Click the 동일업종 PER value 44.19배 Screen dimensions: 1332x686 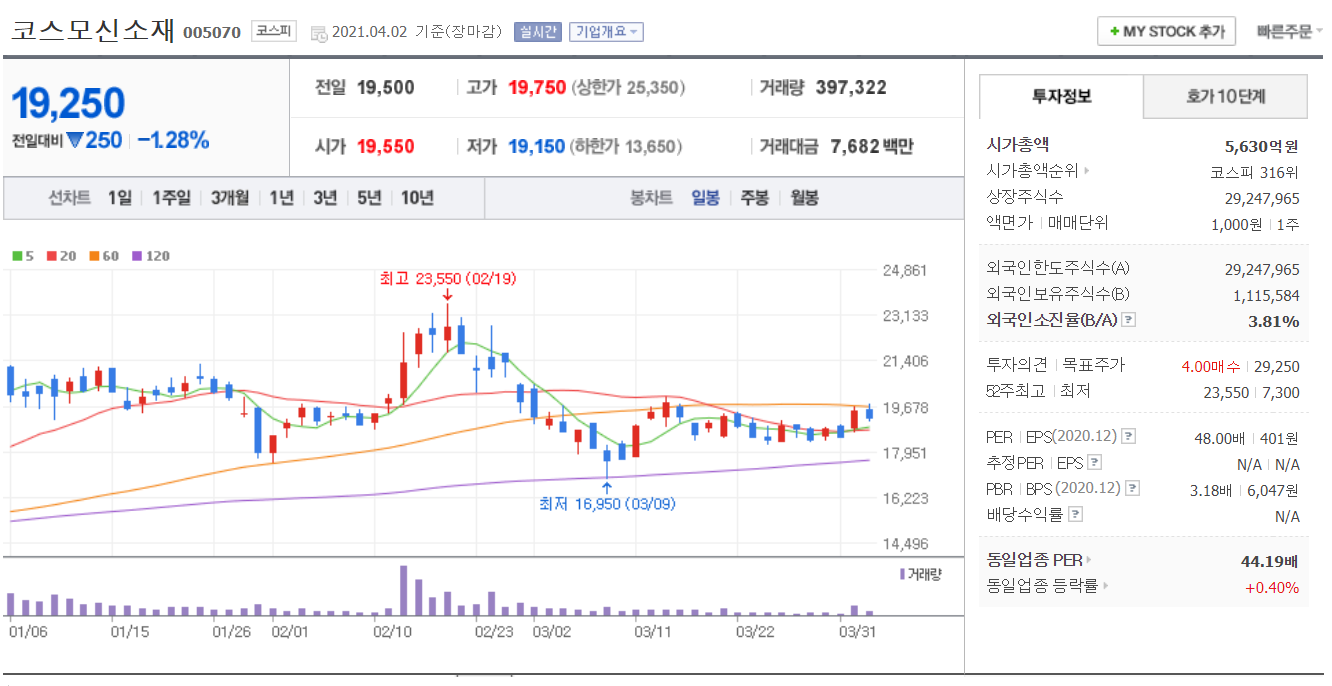1270,561
